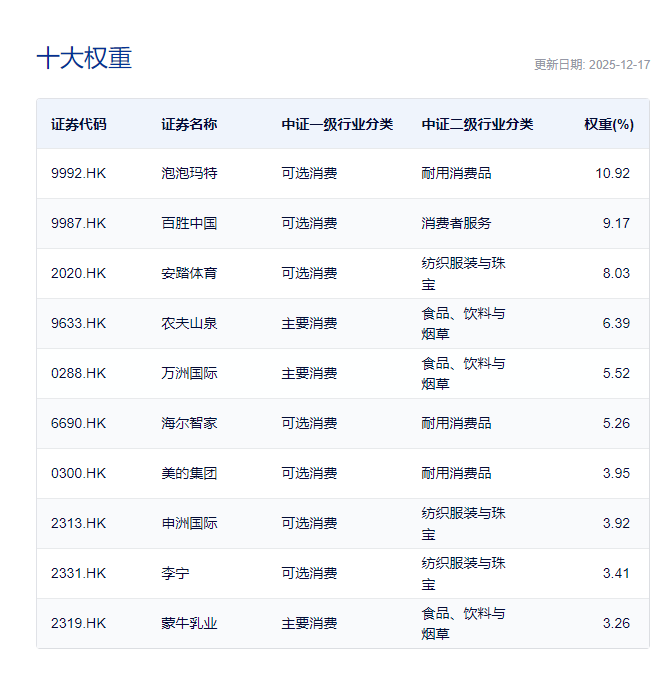
Task: Select the weight value 10.92
Action: (x=612, y=173)
